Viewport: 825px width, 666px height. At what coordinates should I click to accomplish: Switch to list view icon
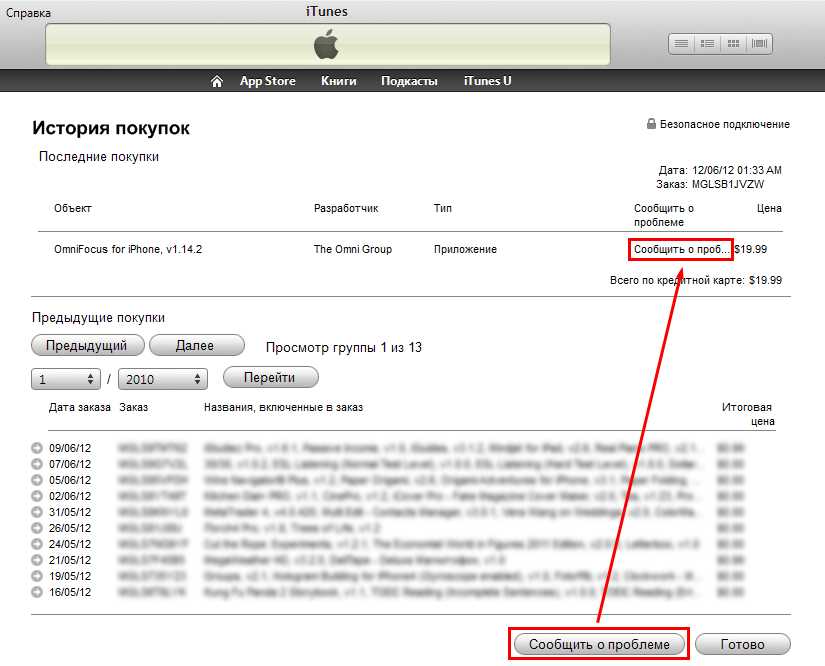pos(681,44)
